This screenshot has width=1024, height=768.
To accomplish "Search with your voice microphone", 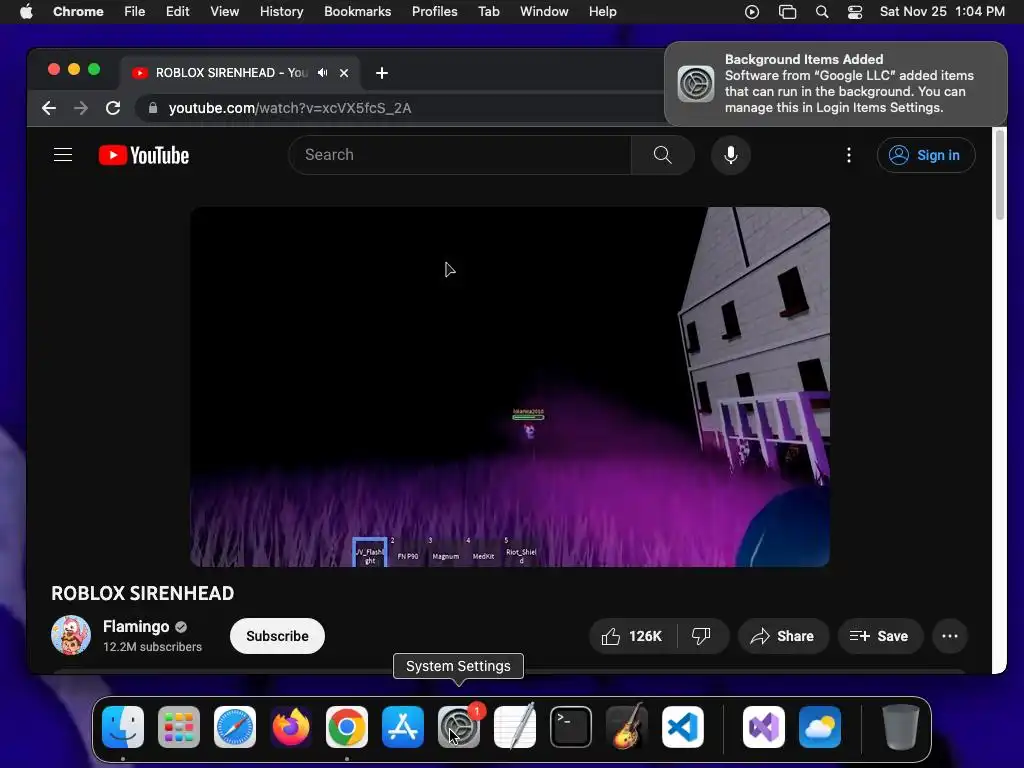I will pos(731,155).
